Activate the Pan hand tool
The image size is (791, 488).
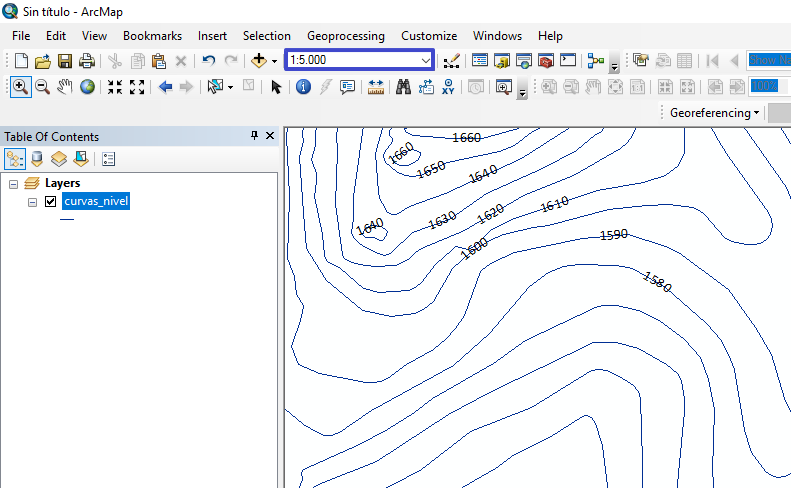[x=65, y=87]
